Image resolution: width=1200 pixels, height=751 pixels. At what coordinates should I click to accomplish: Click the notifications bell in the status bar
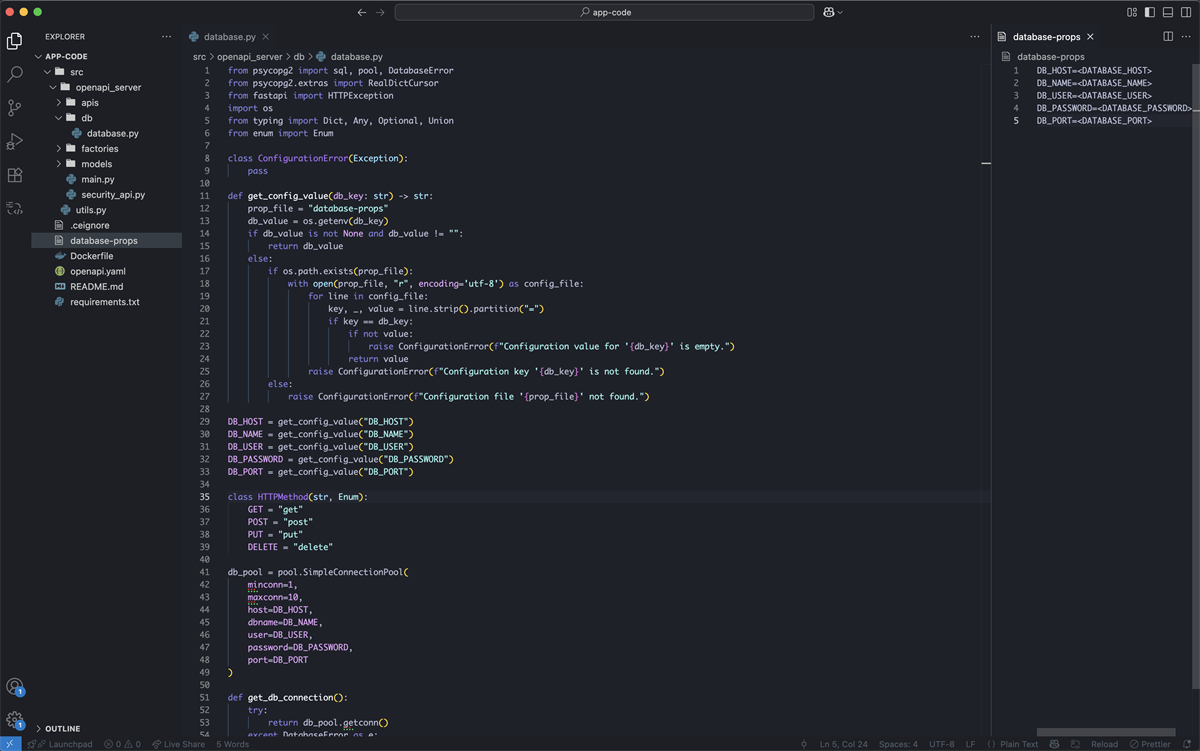[x=1188, y=744]
